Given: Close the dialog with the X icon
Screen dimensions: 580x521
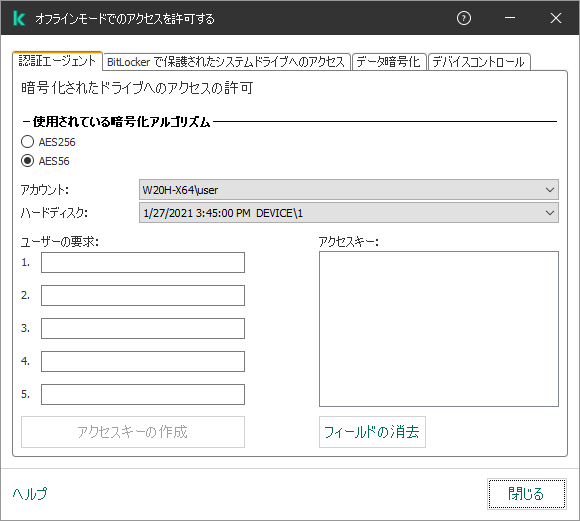Looking at the screenshot, I should pyautogui.click(x=556, y=18).
